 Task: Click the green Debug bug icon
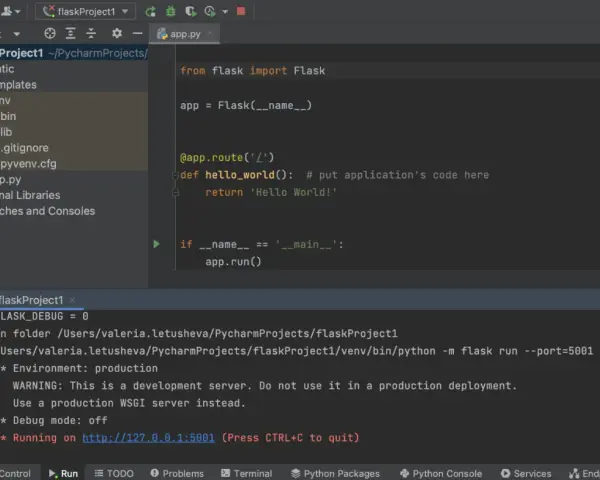click(171, 11)
